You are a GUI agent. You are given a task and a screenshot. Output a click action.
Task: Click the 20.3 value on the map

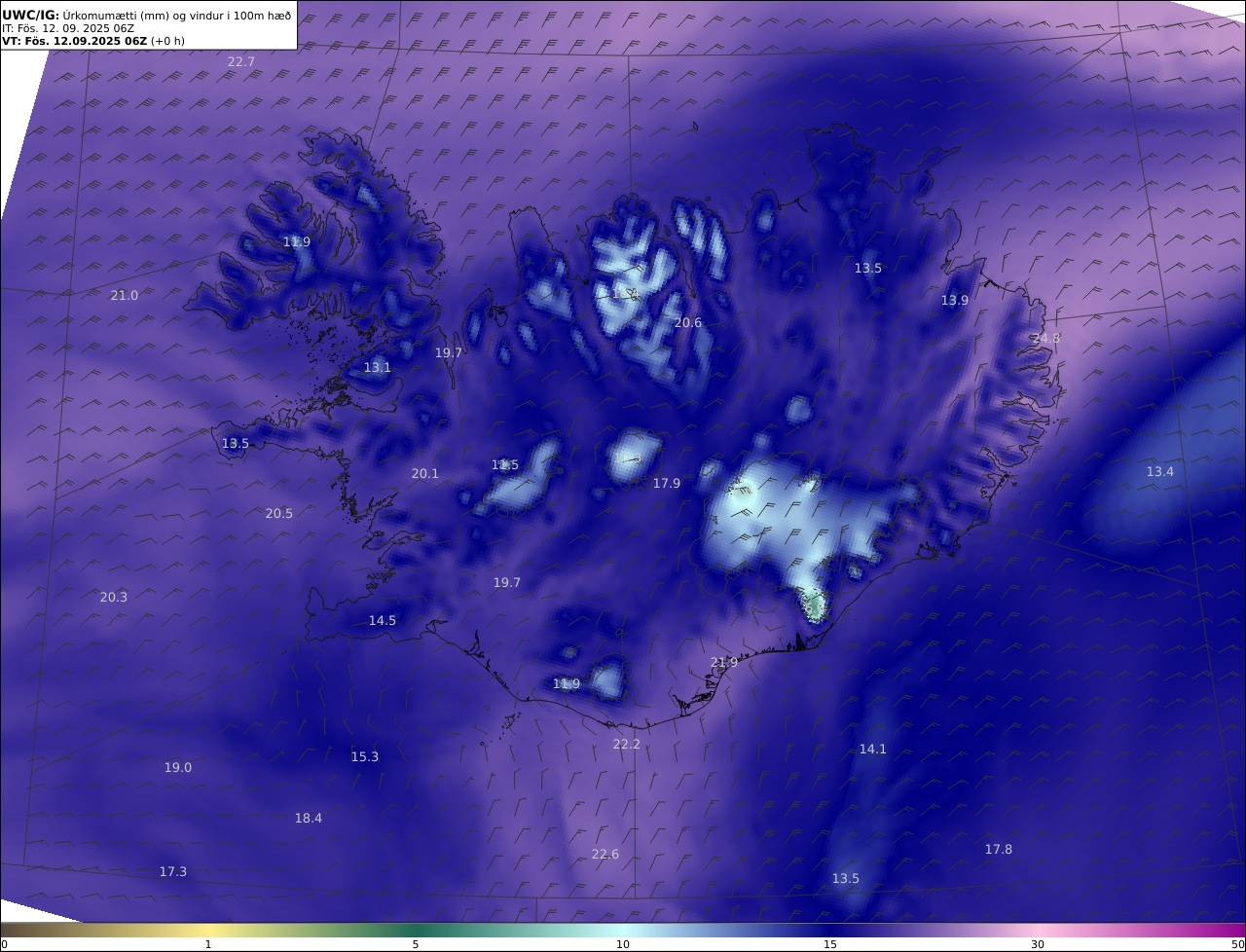pos(114,597)
